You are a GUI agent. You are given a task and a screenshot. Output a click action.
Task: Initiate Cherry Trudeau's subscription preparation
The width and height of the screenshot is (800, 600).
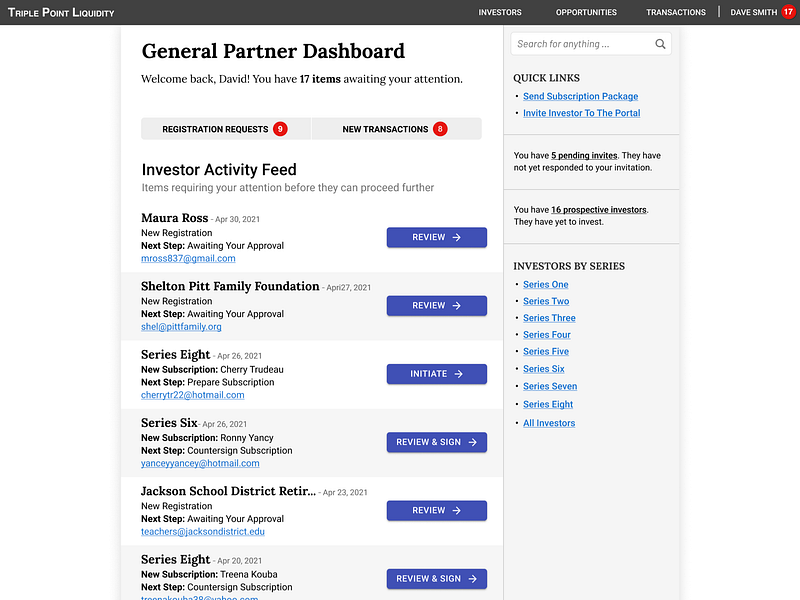[436, 373]
